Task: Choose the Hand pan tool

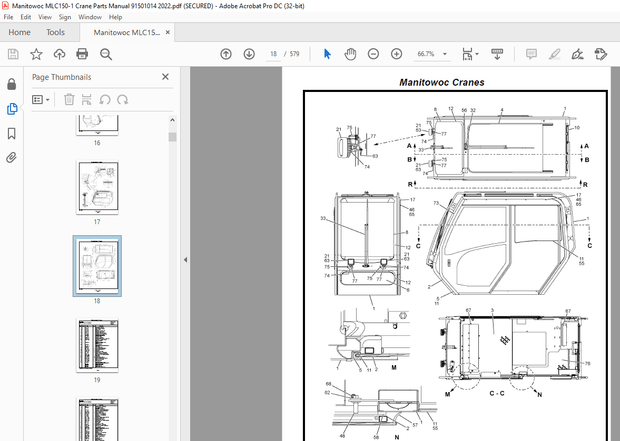Action: (x=350, y=54)
